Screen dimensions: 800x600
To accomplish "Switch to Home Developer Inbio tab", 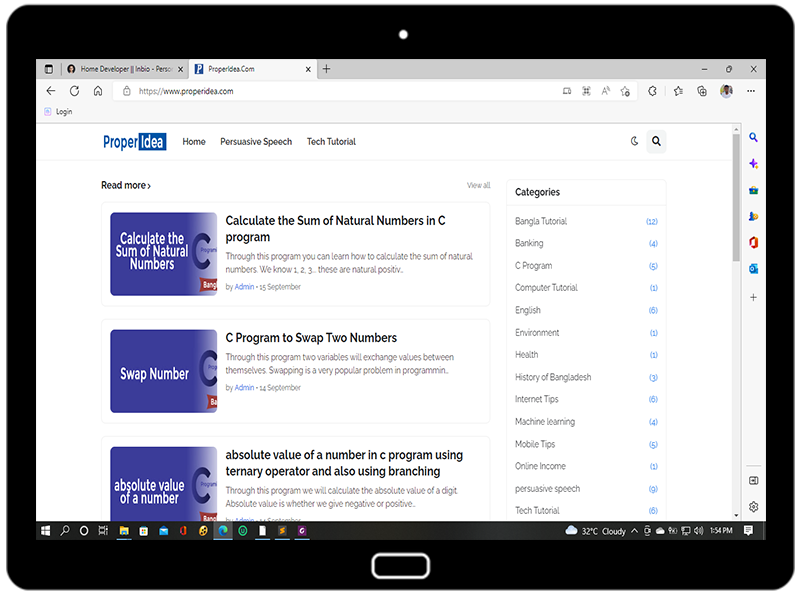I will coord(126,69).
